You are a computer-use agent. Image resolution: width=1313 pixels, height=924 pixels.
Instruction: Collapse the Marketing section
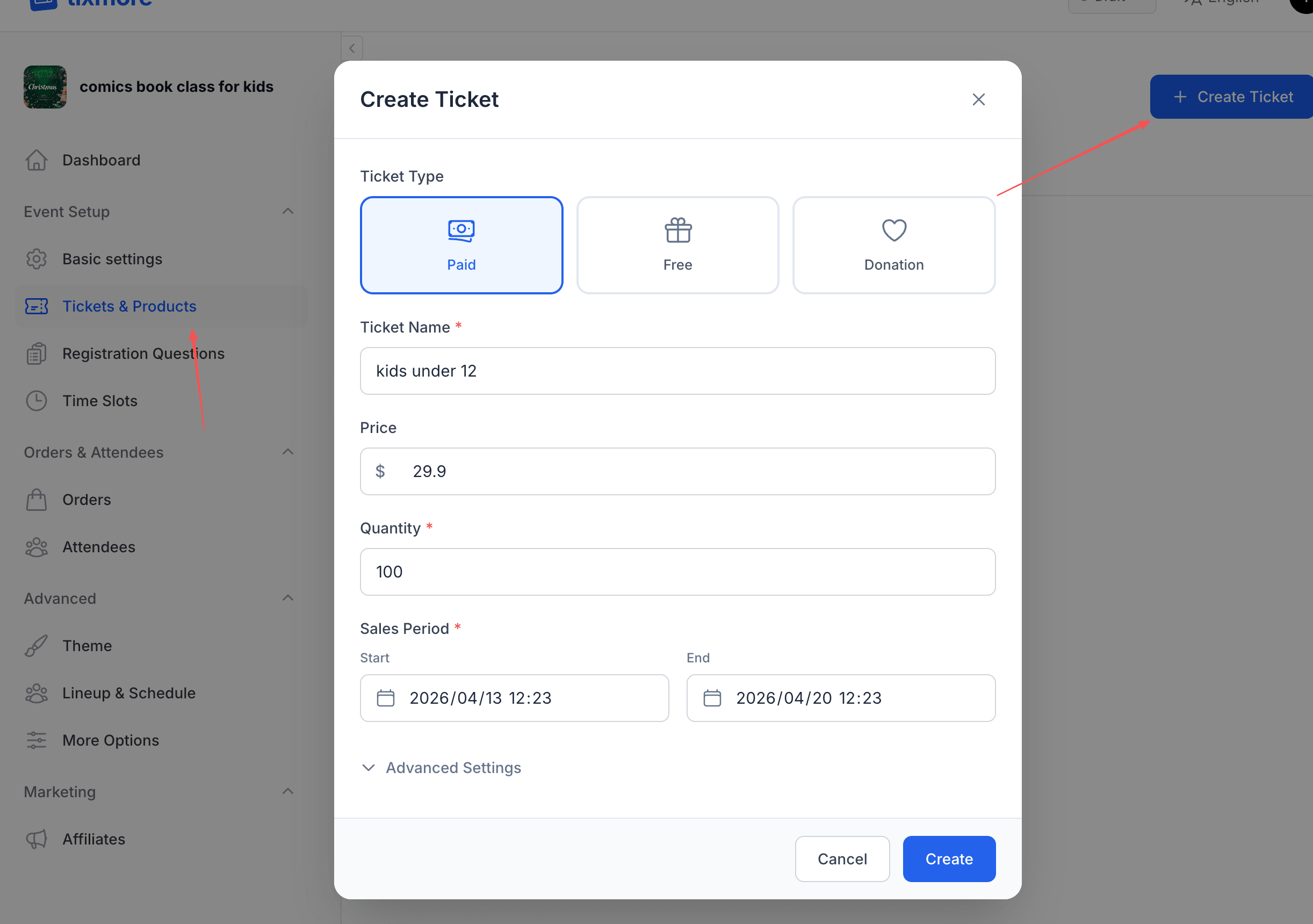288,791
